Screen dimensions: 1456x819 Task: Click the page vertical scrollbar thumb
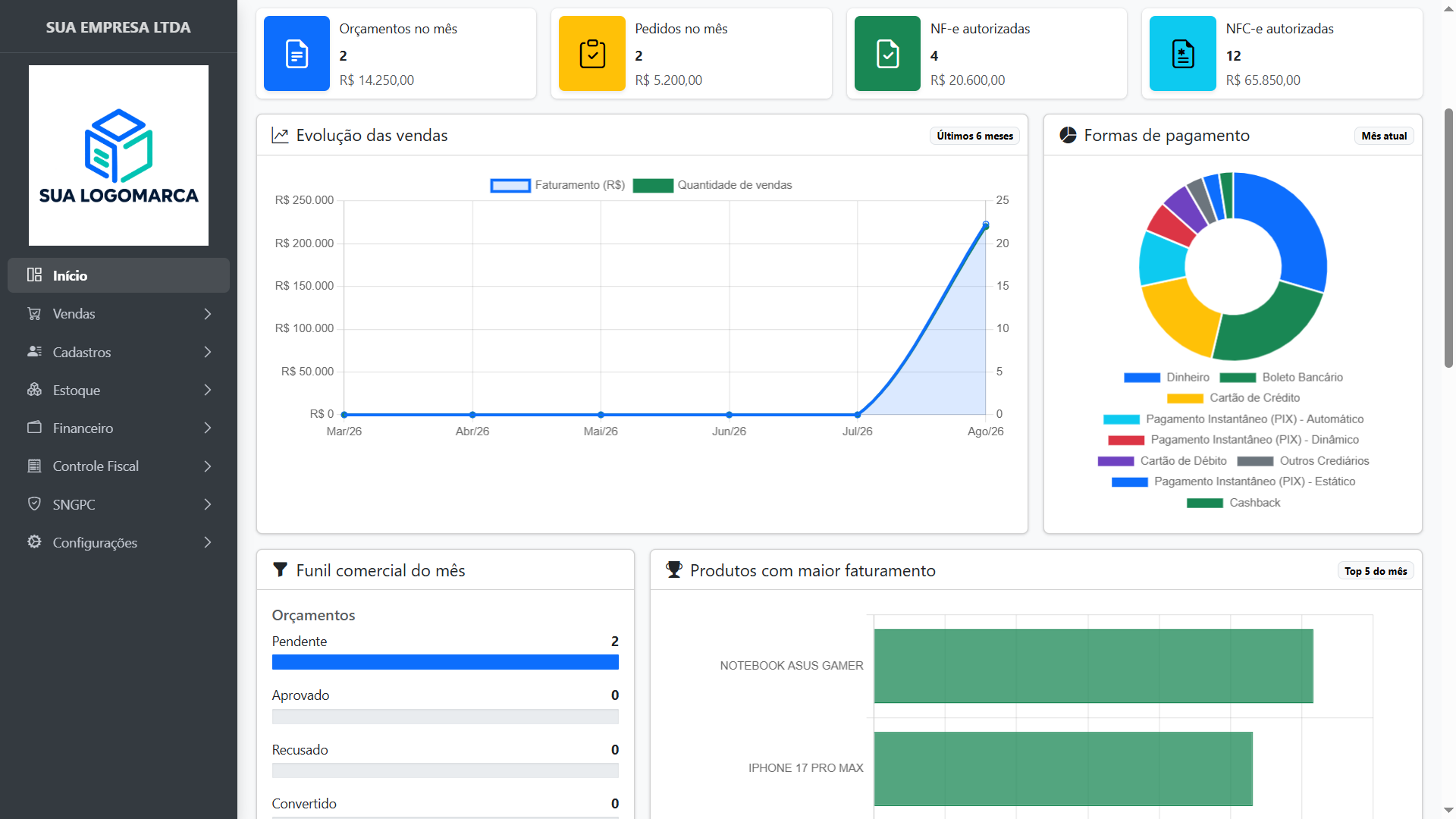coord(1448,238)
